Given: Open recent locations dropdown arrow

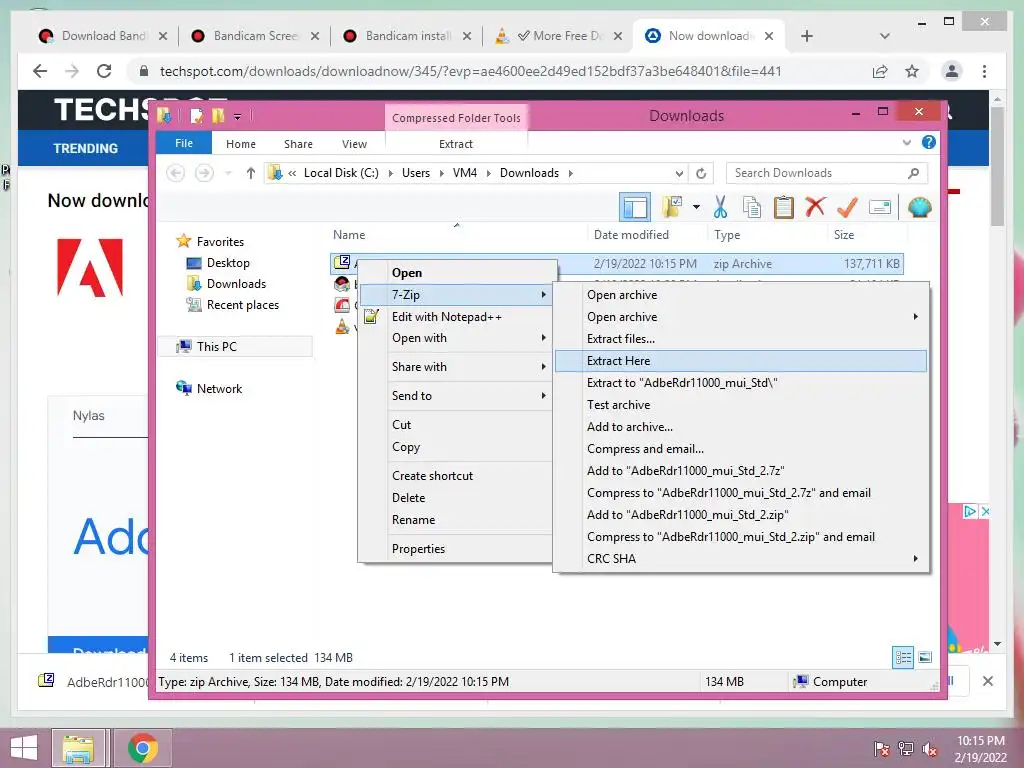Looking at the screenshot, I should click(x=228, y=173).
